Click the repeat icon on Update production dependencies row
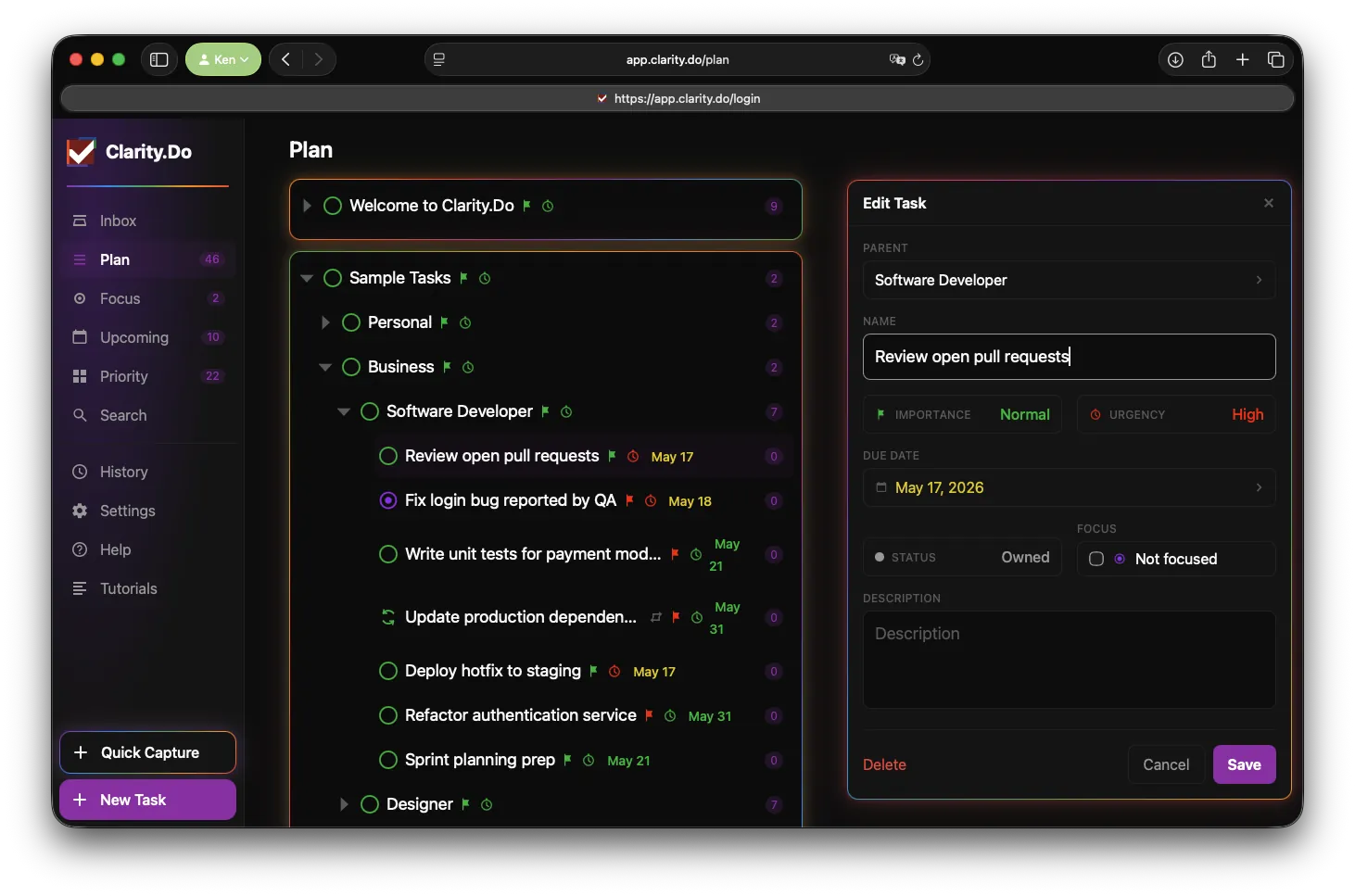1355x896 pixels. pyautogui.click(x=656, y=617)
